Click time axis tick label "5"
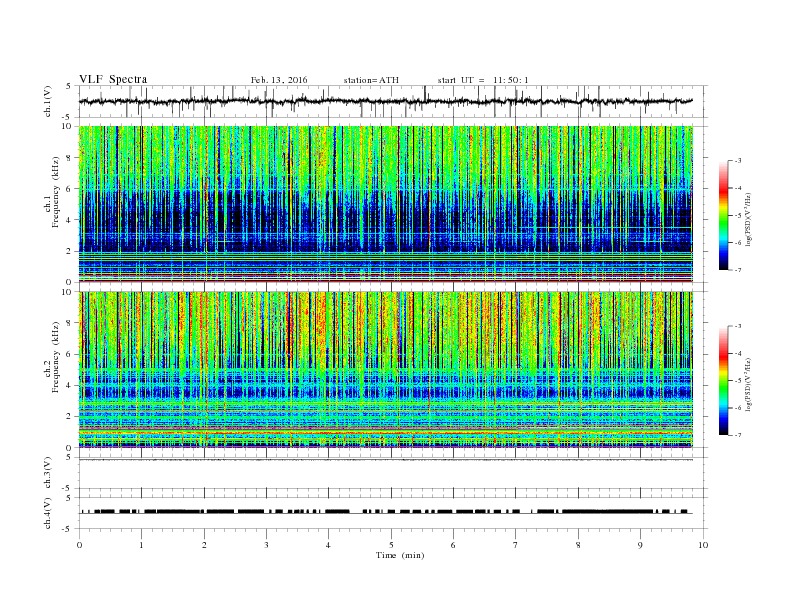The height and width of the screenshot is (612, 792). pyautogui.click(x=391, y=545)
